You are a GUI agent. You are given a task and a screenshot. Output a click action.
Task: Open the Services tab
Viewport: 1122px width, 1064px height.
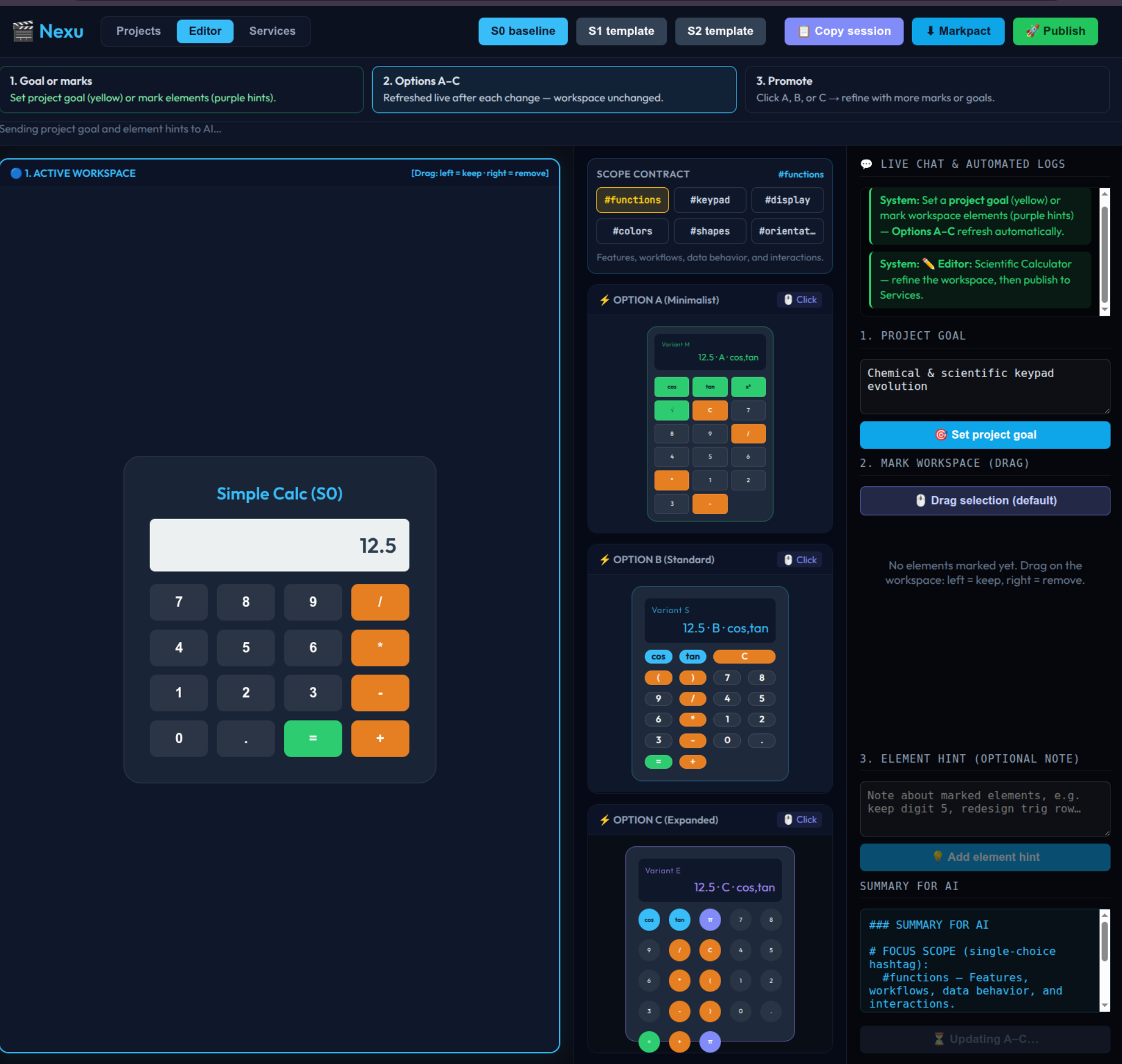coord(272,31)
